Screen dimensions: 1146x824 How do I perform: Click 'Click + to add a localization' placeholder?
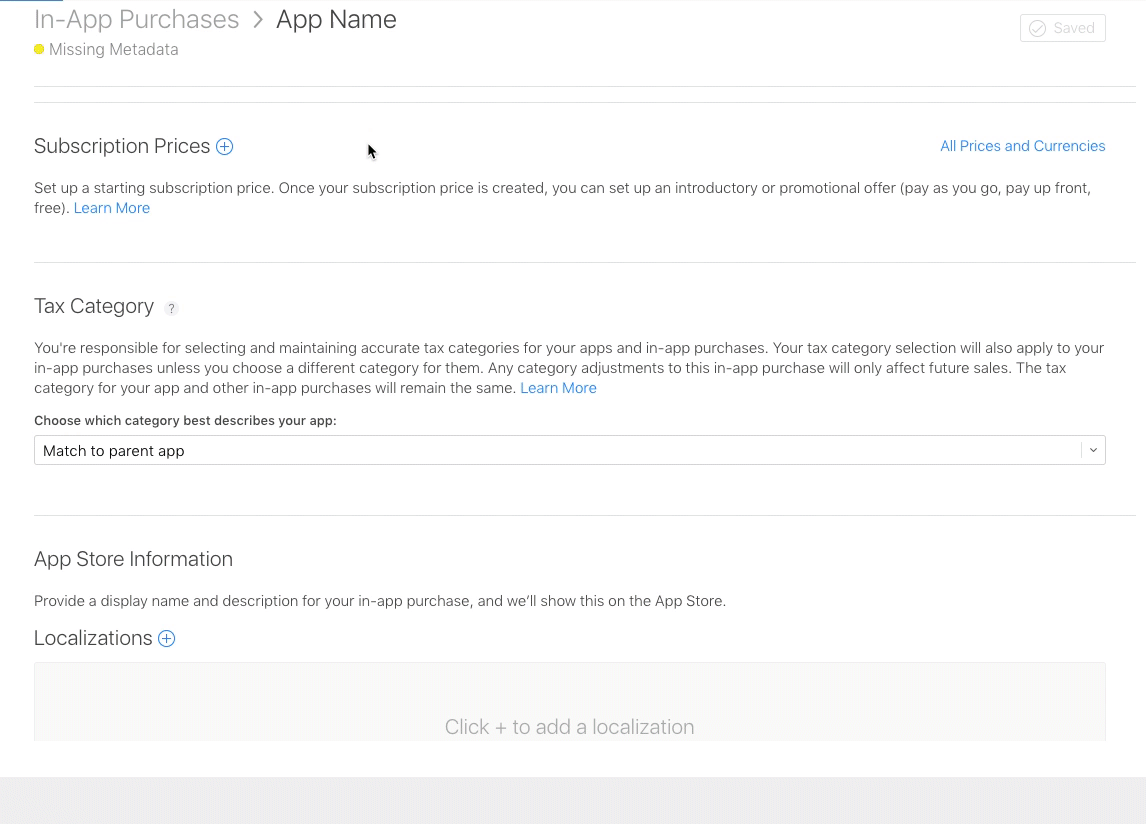pyautogui.click(x=569, y=727)
